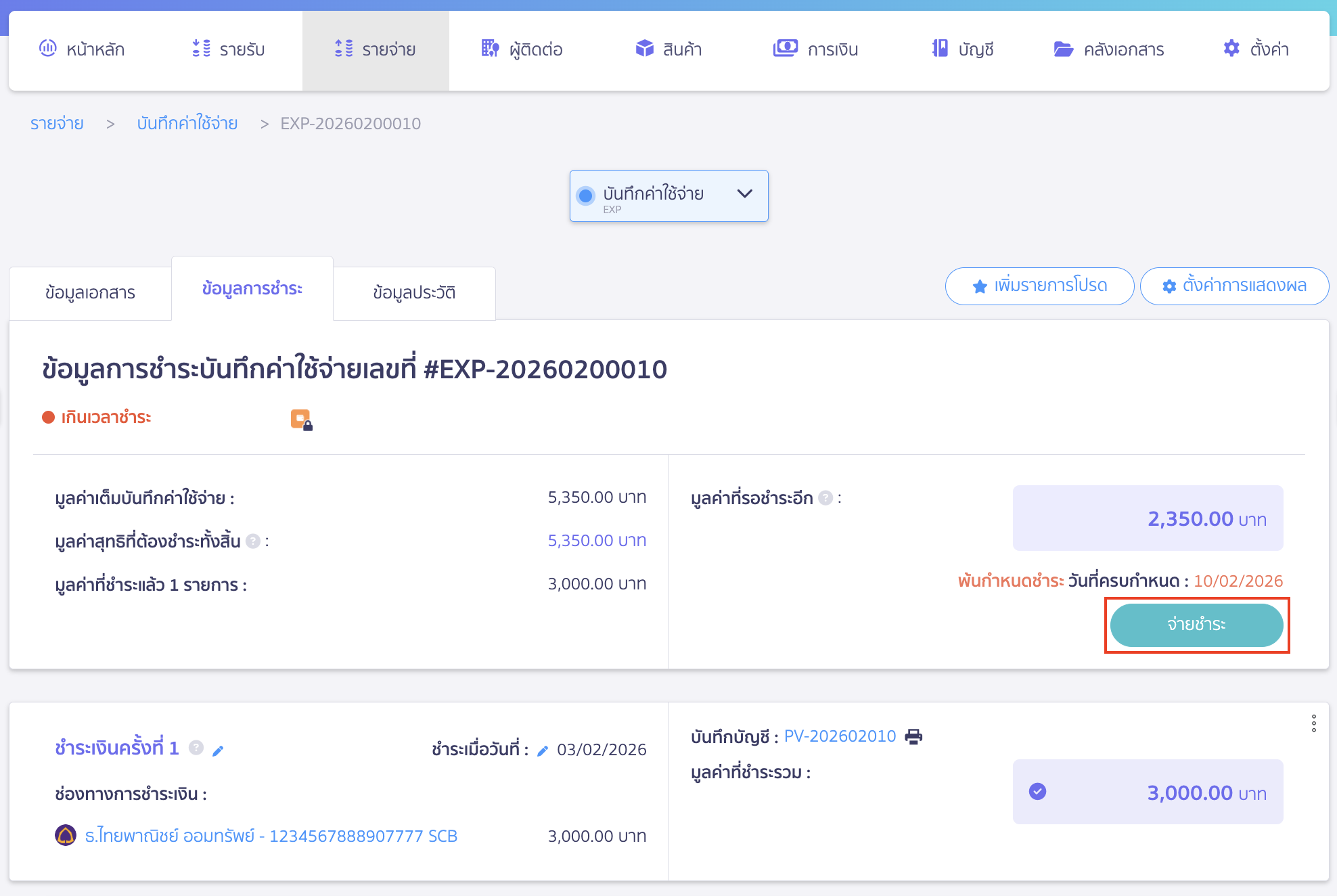Click เพิ่มรายการโปรด to add favorite
1337x896 pixels.
[x=1039, y=286]
